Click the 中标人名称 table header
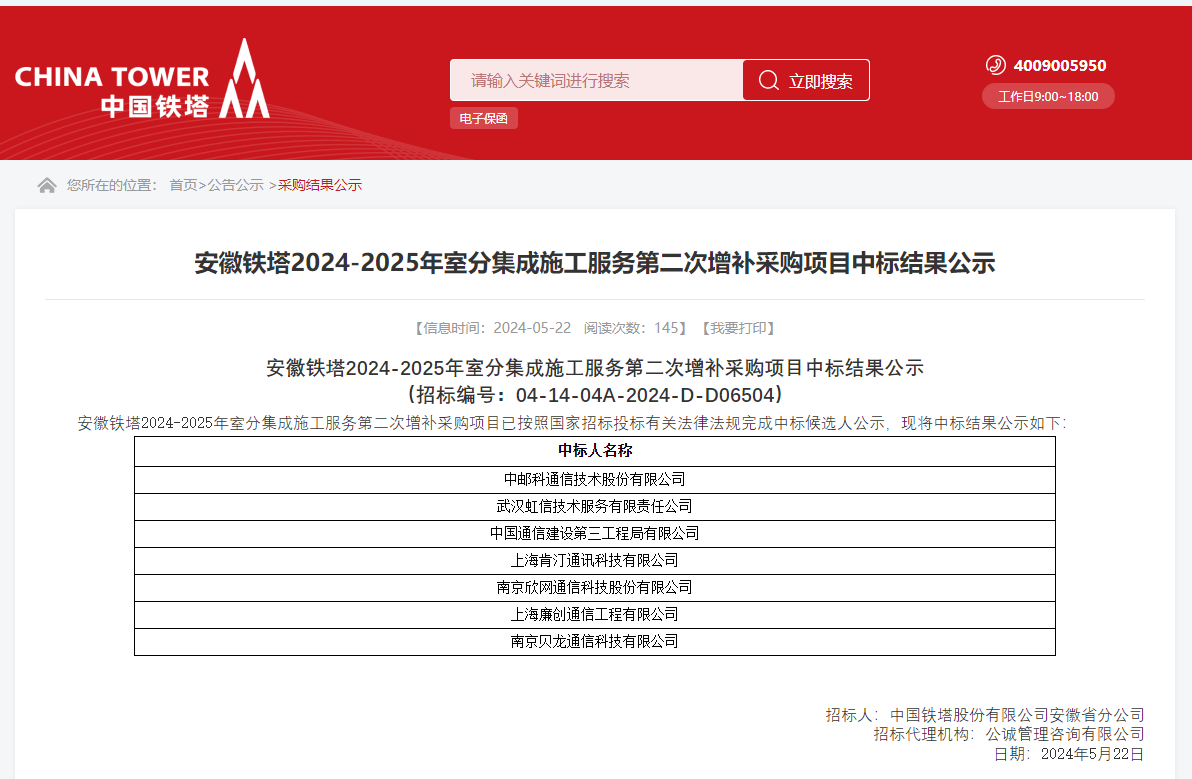Viewport: 1192px width, 779px height. point(594,451)
